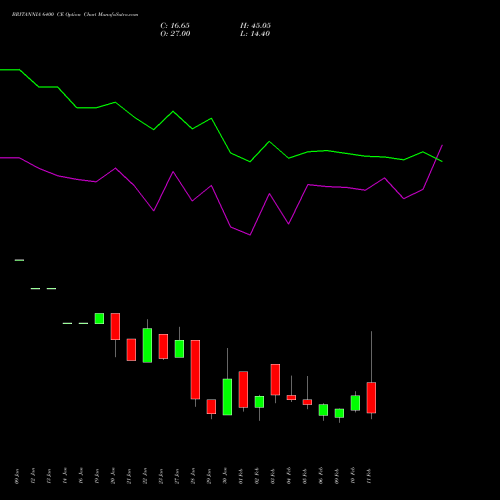
Task: Click the 27 Jan green candle
Action: pos(179,349)
